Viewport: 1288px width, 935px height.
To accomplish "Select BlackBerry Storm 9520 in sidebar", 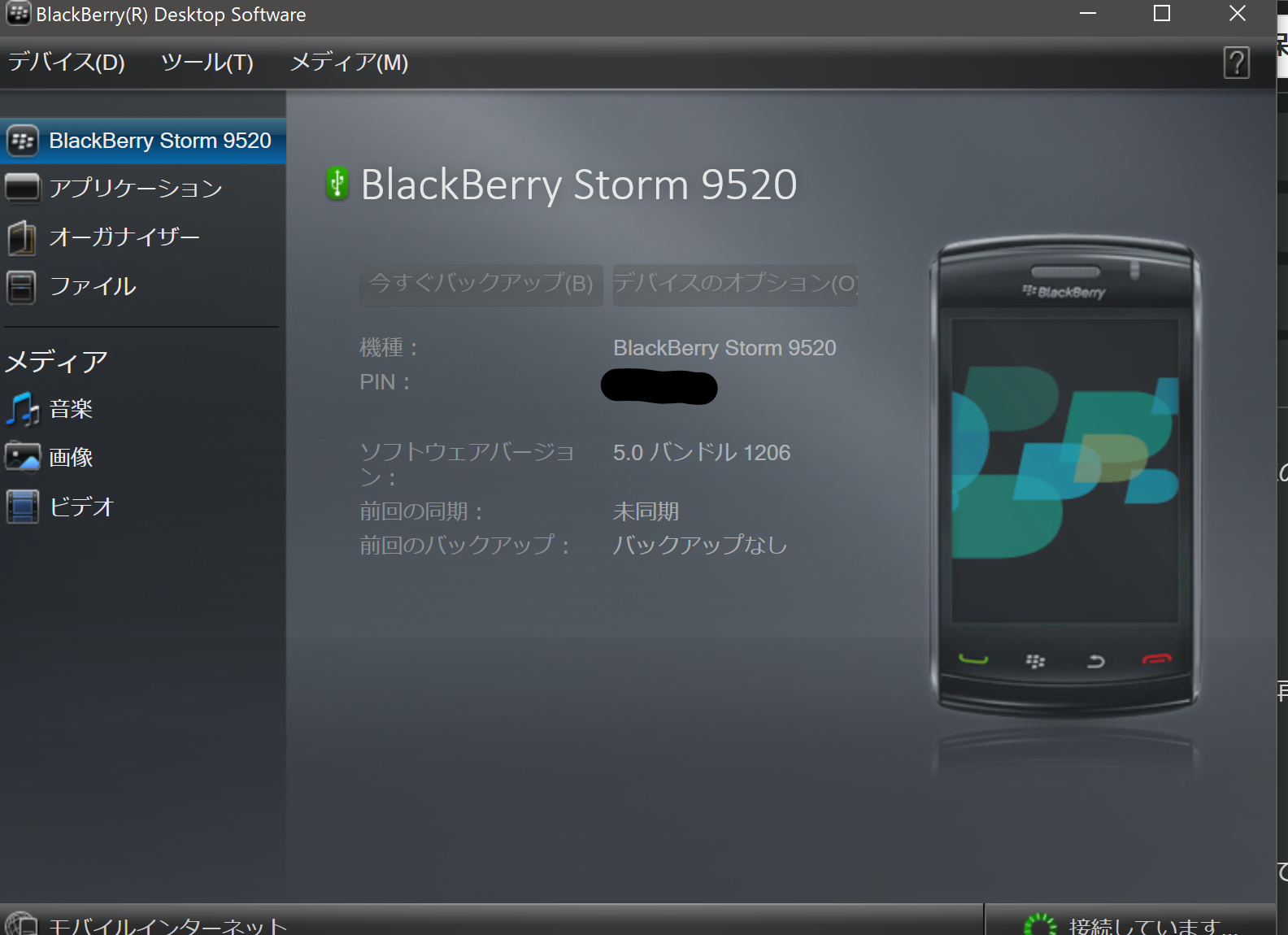I will 143,141.
